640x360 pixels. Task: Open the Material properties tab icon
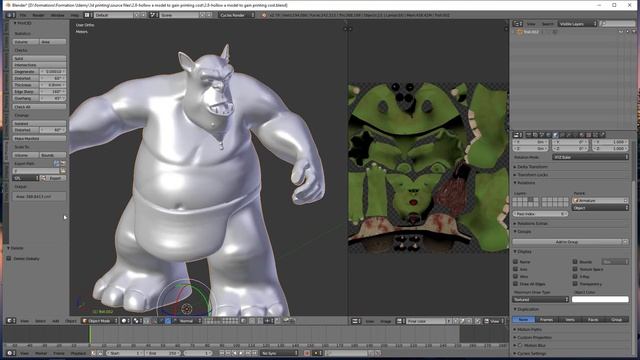coord(581,135)
